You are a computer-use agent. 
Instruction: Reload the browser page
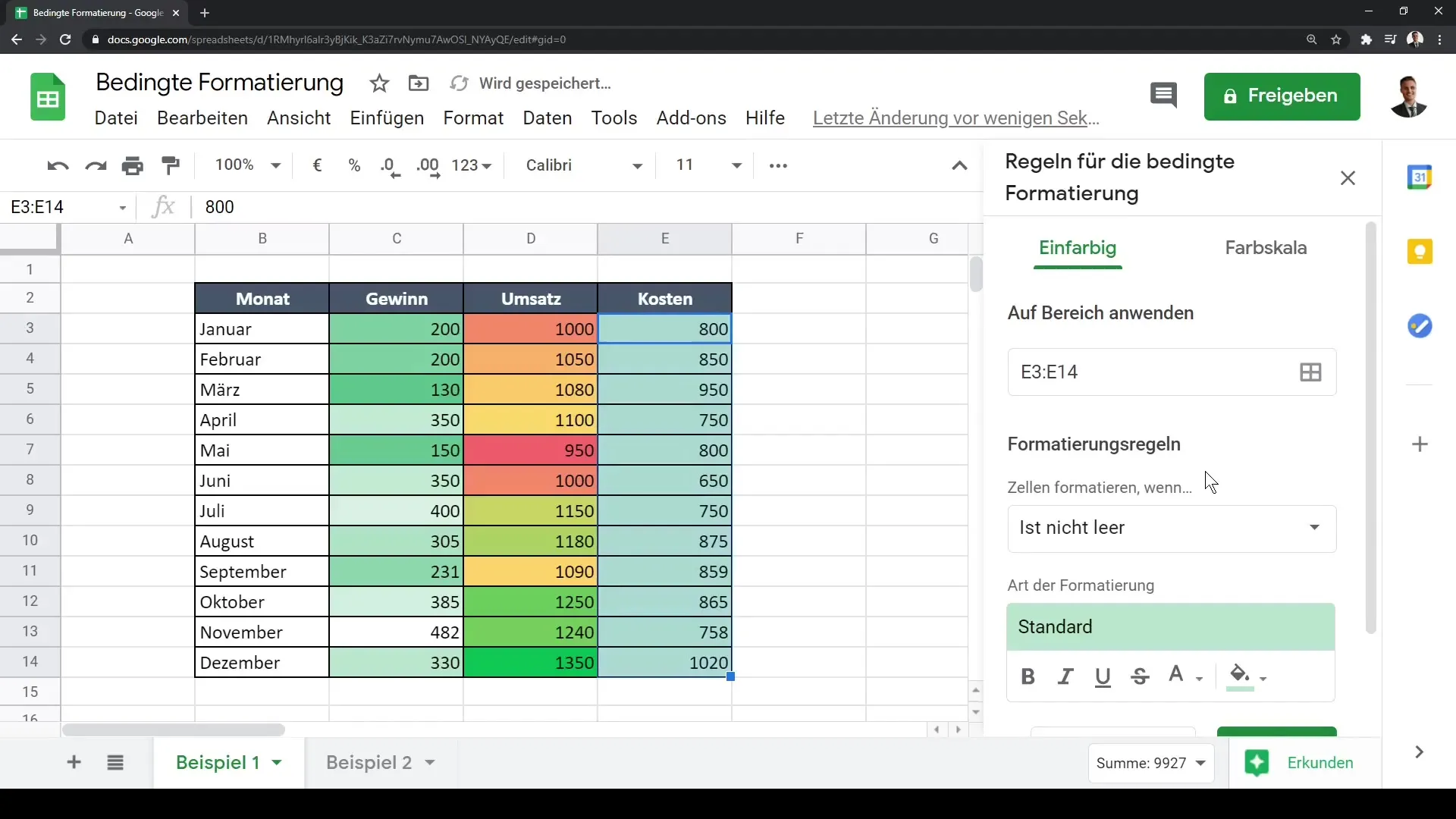click(x=65, y=39)
